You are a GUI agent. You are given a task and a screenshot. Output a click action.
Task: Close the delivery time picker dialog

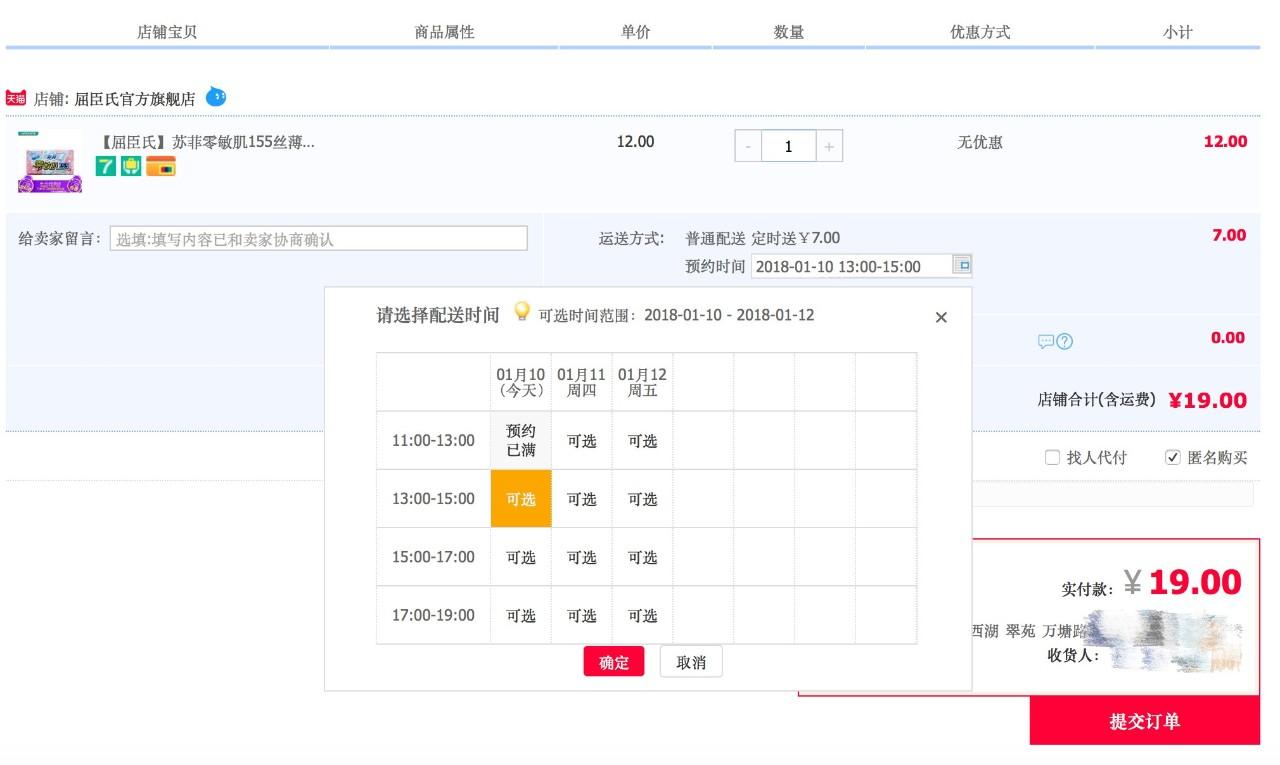(x=941, y=317)
